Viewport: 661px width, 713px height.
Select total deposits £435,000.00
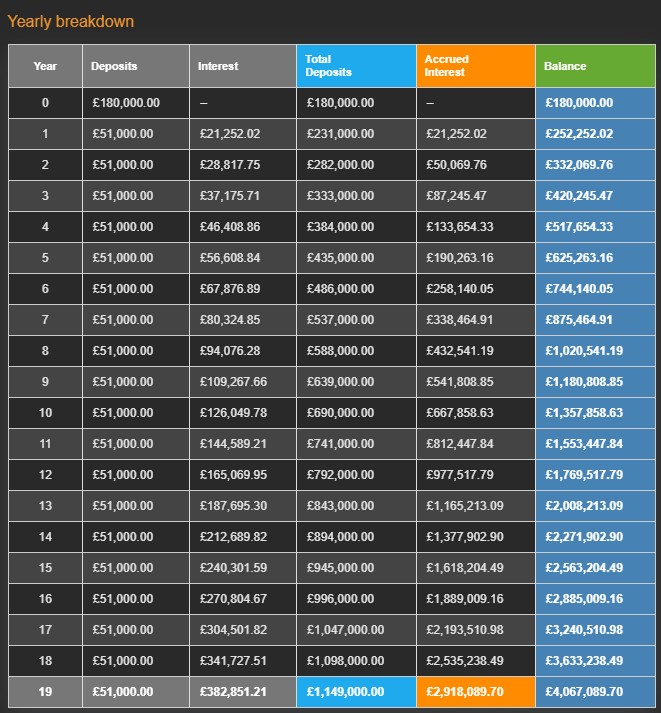pyautogui.click(x=341, y=258)
